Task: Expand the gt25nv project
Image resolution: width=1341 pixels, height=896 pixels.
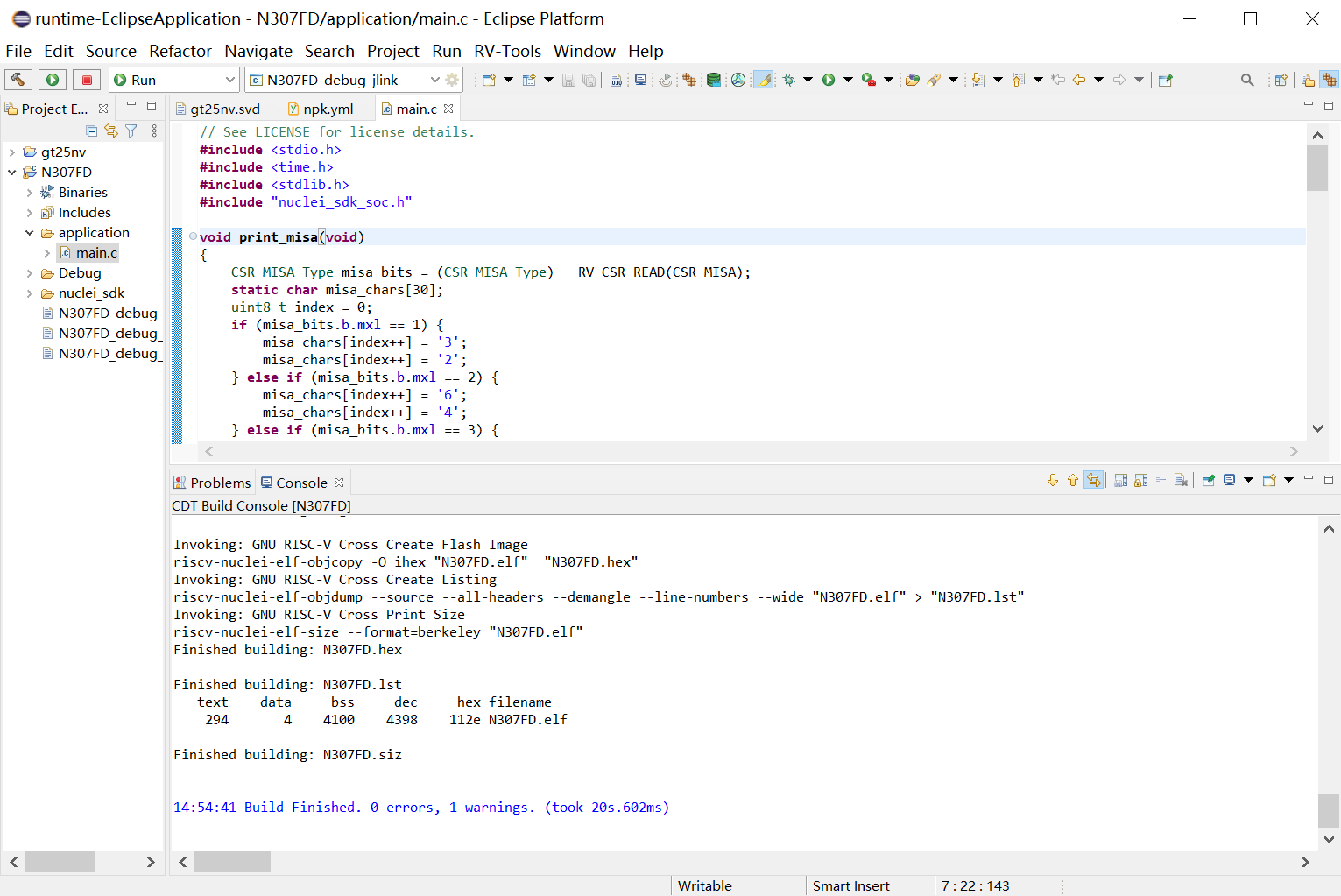Action: pyautogui.click(x=12, y=152)
